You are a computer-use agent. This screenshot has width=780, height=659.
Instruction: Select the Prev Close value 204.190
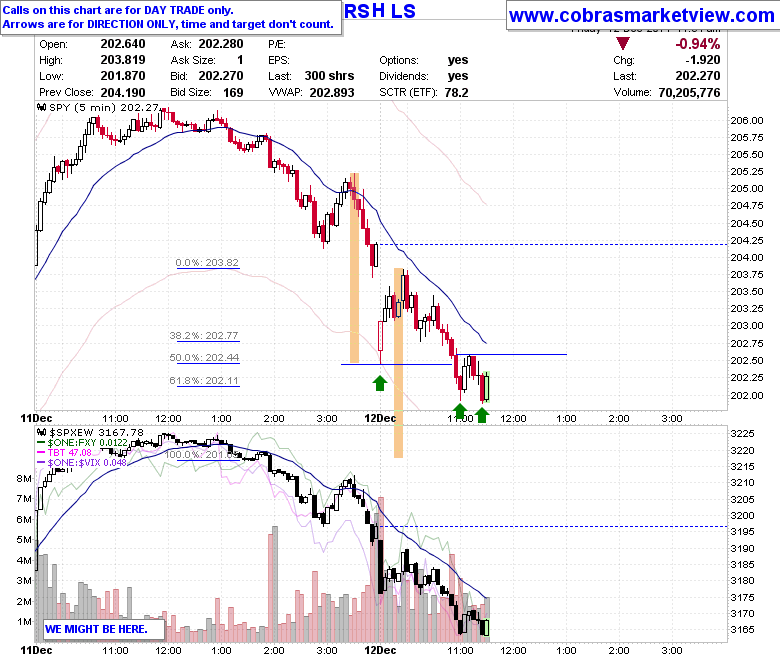point(123,93)
